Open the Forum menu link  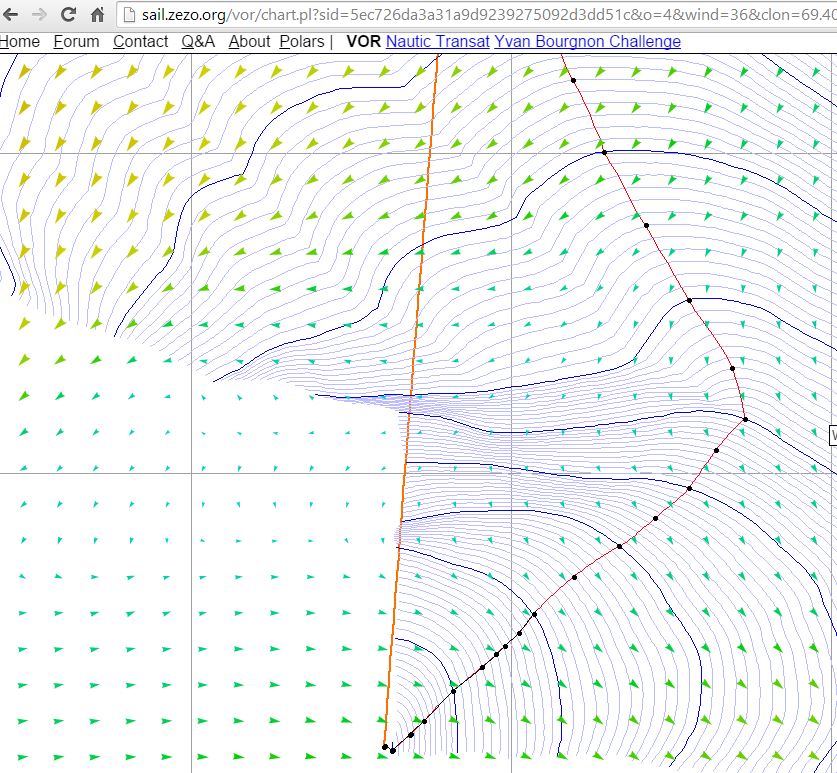[76, 41]
